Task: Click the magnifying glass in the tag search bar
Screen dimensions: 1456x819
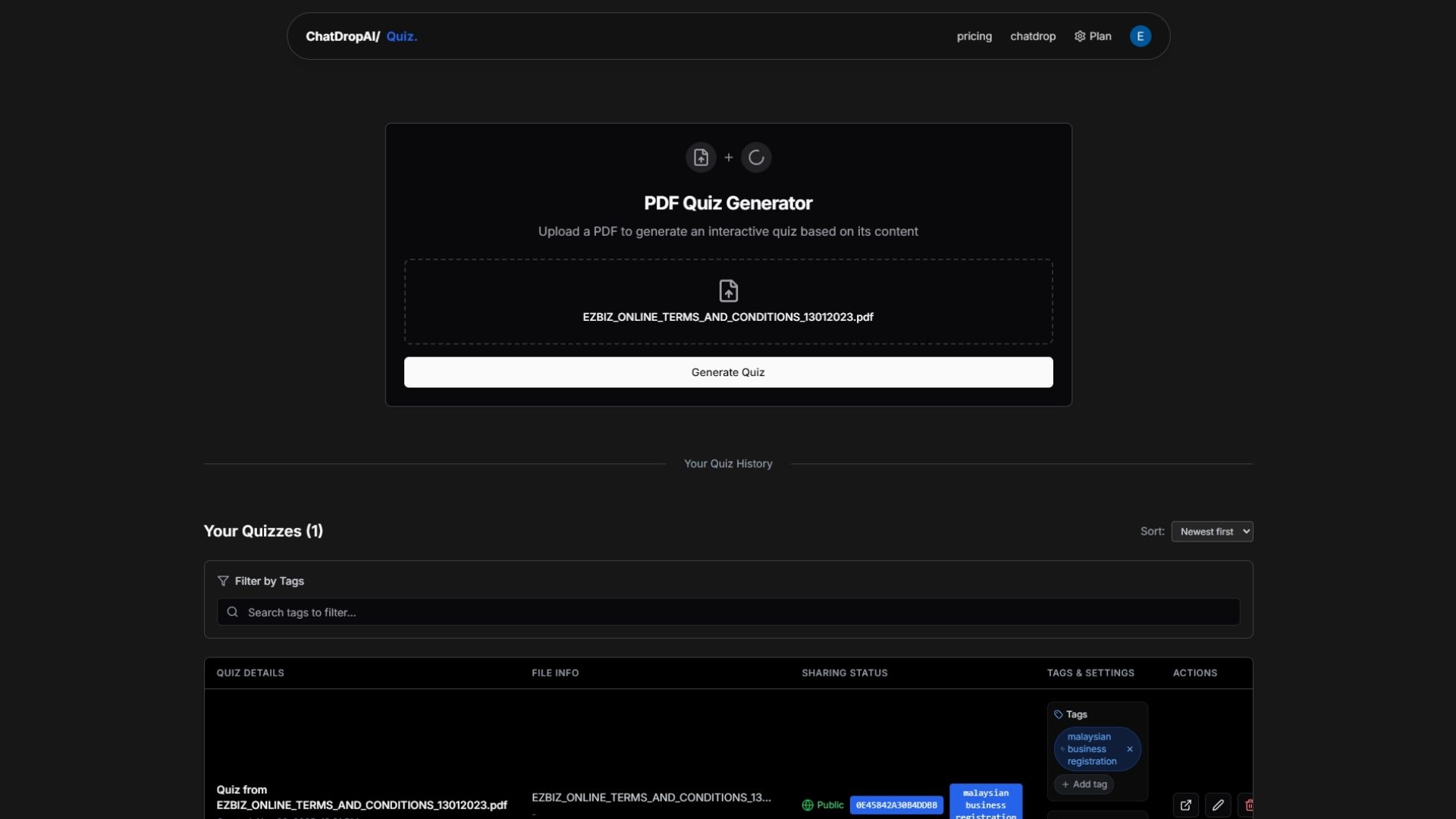Action: coord(232,612)
